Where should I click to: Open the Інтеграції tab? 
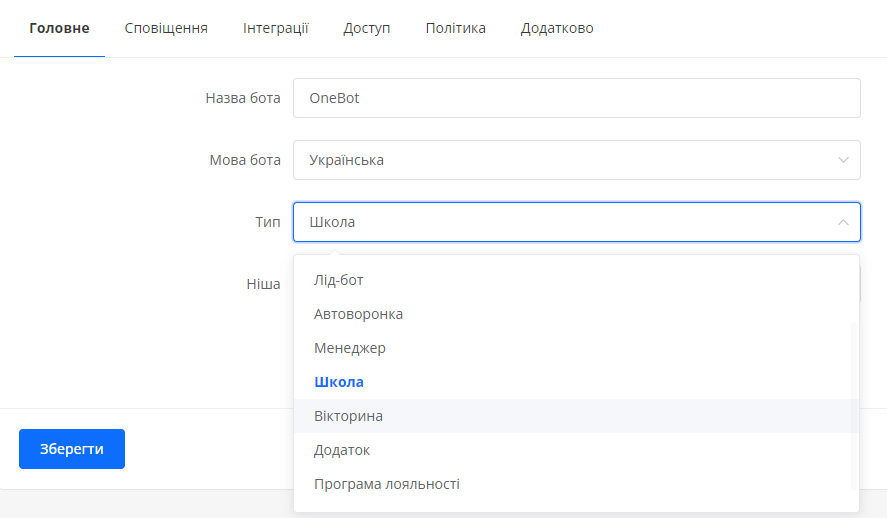point(275,28)
